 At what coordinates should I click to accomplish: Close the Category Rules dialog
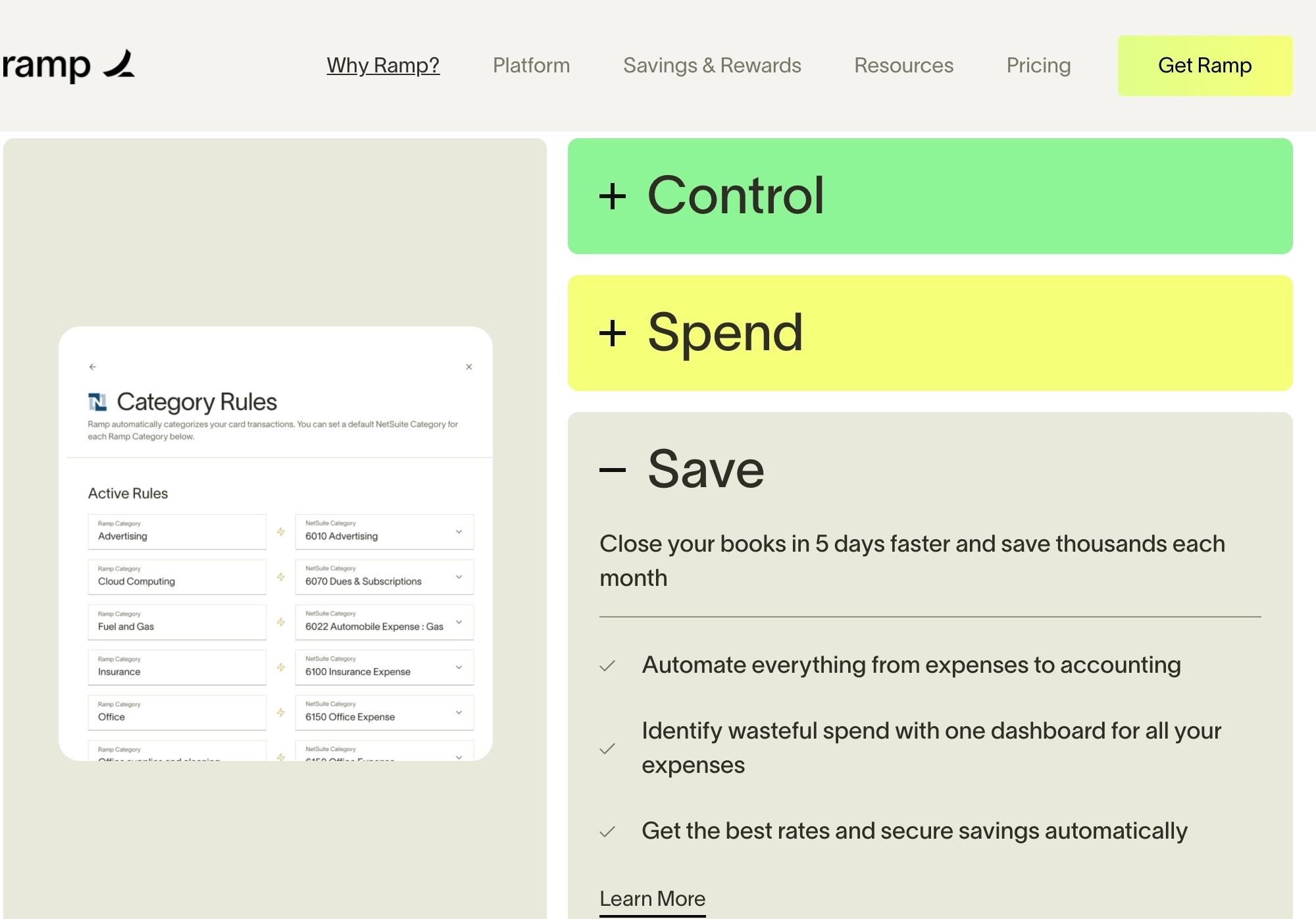[469, 367]
